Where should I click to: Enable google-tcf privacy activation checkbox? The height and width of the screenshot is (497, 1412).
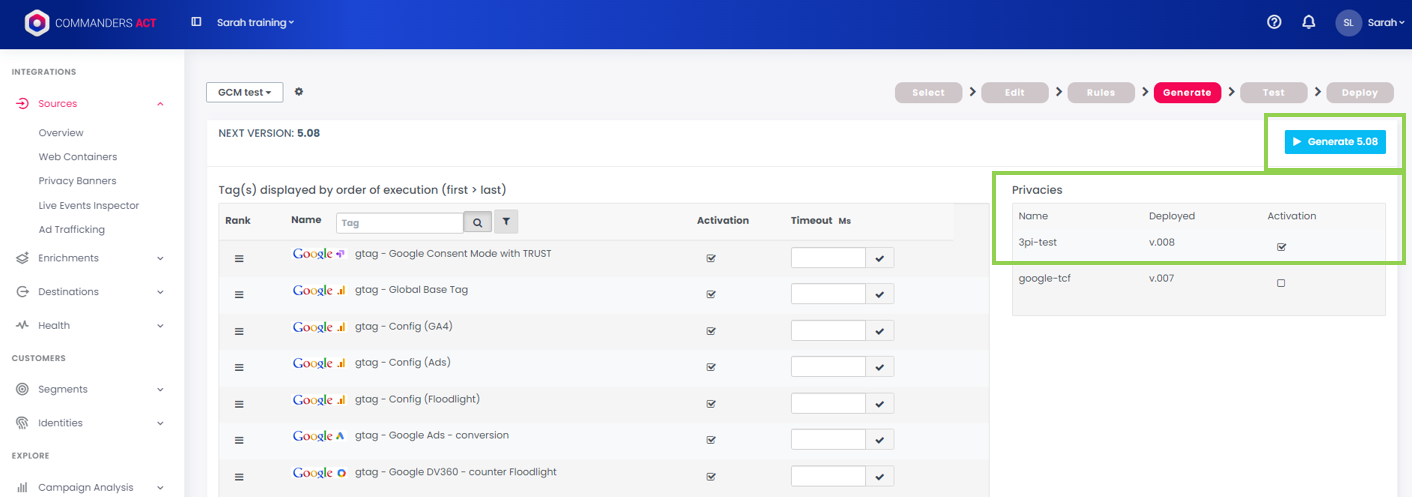tap(1281, 283)
